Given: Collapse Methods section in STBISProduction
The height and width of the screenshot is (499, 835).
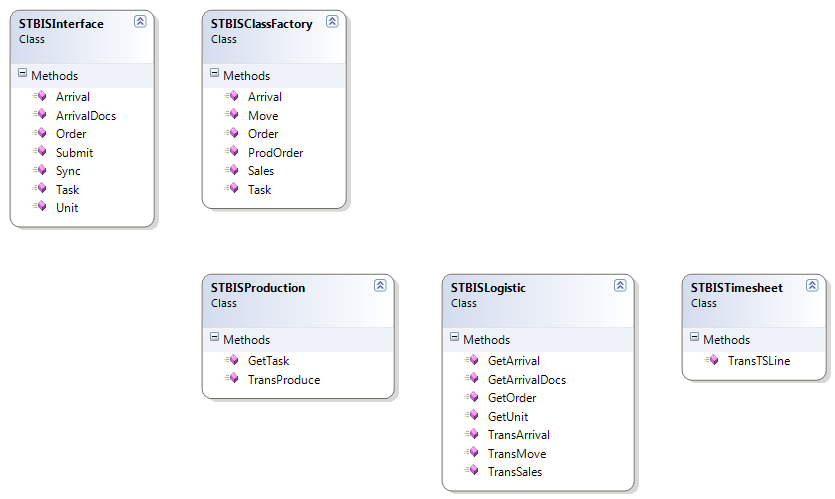Looking at the screenshot, I should tap(215, 339).
